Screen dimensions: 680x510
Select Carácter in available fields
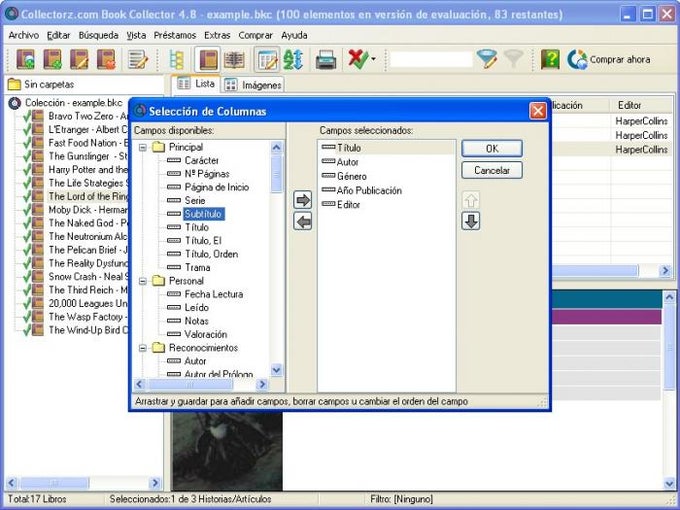pyautogui.click(x=202, y=160)
